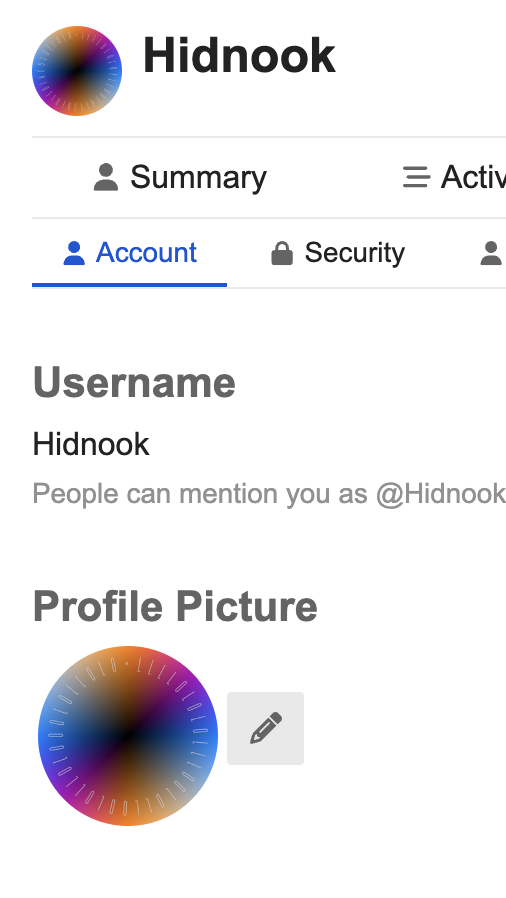Switch to the Summary tab

coord(180,177)
